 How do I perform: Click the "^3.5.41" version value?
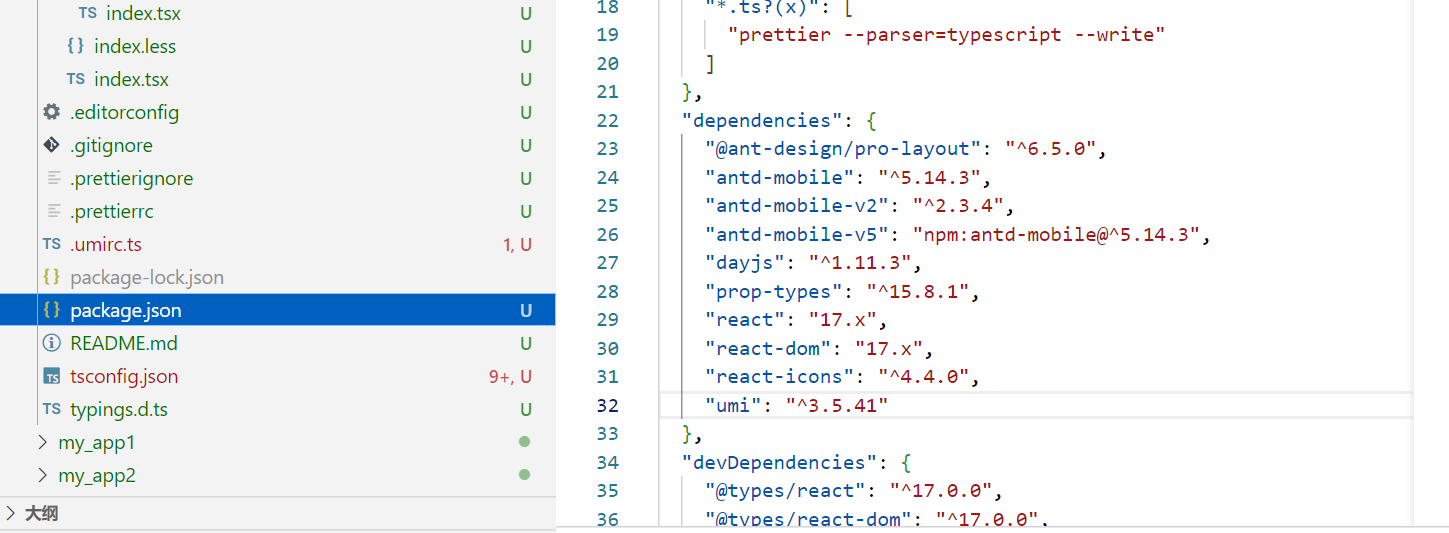pyautogui.click(x=836, y=405)
